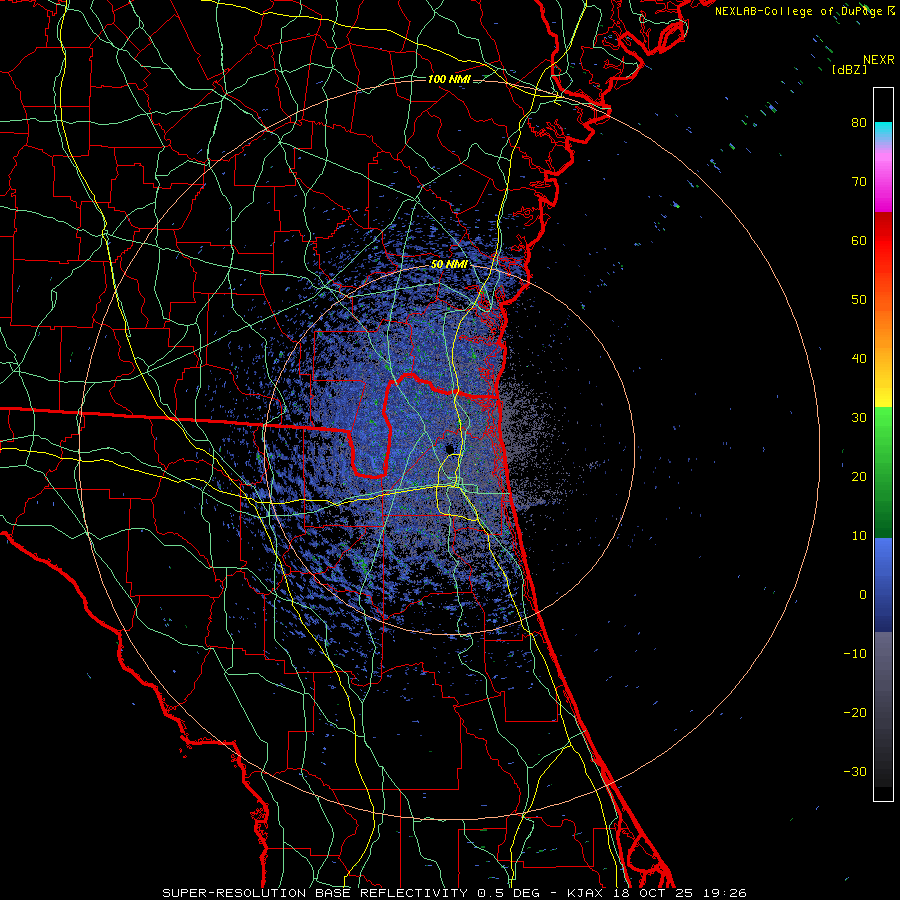Click the -10 value on the dBZ scale
900x900 pixels.
click(855, 654)
